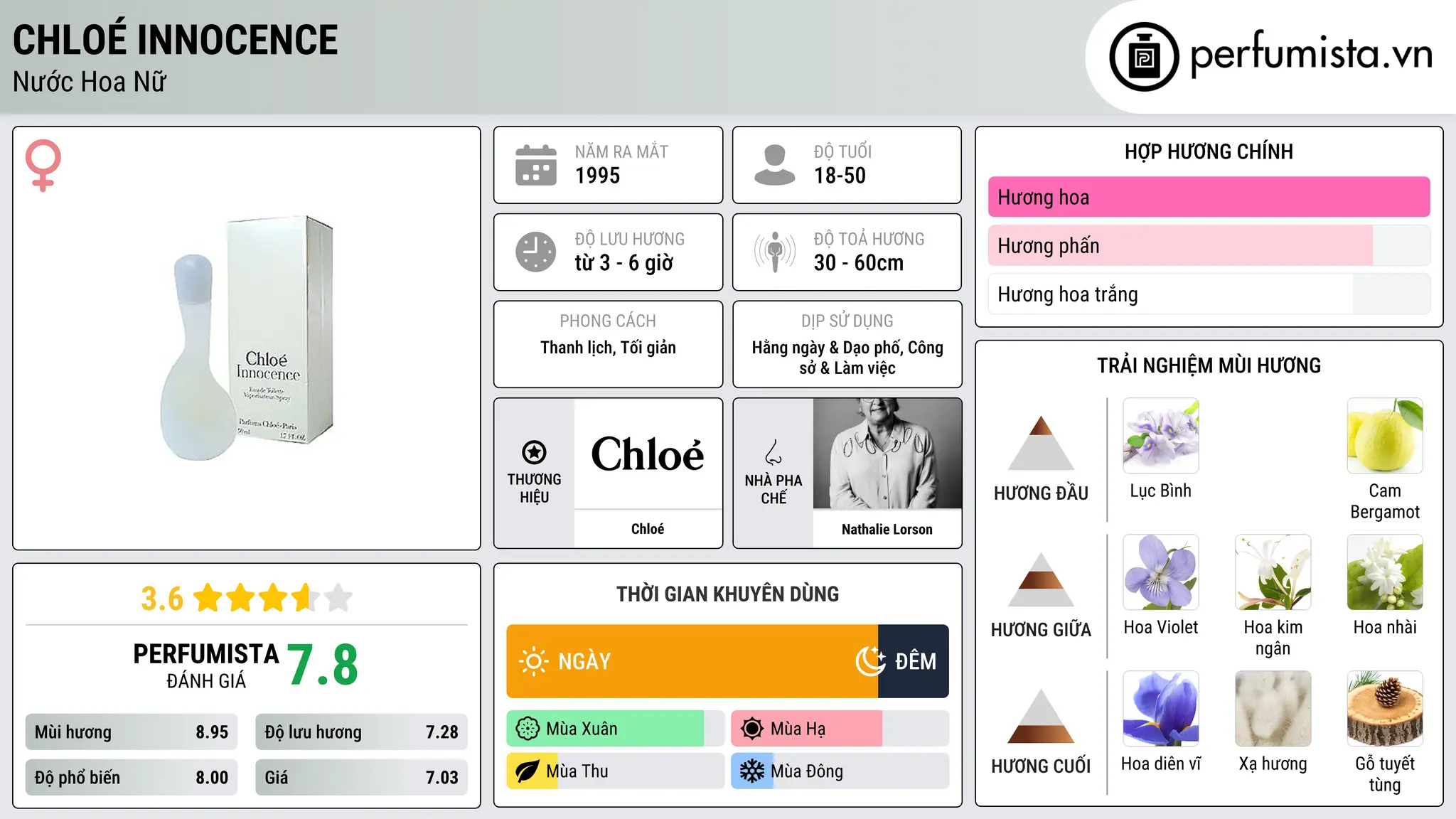1456x819 pixels.
Task: Click the Nathalie Lorson perfumer portrait
Action: point(887,454)
